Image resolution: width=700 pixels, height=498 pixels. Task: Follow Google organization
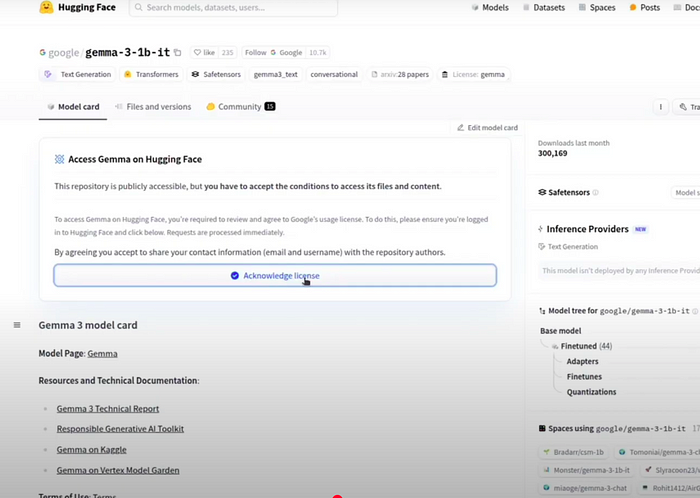[273, 53]
